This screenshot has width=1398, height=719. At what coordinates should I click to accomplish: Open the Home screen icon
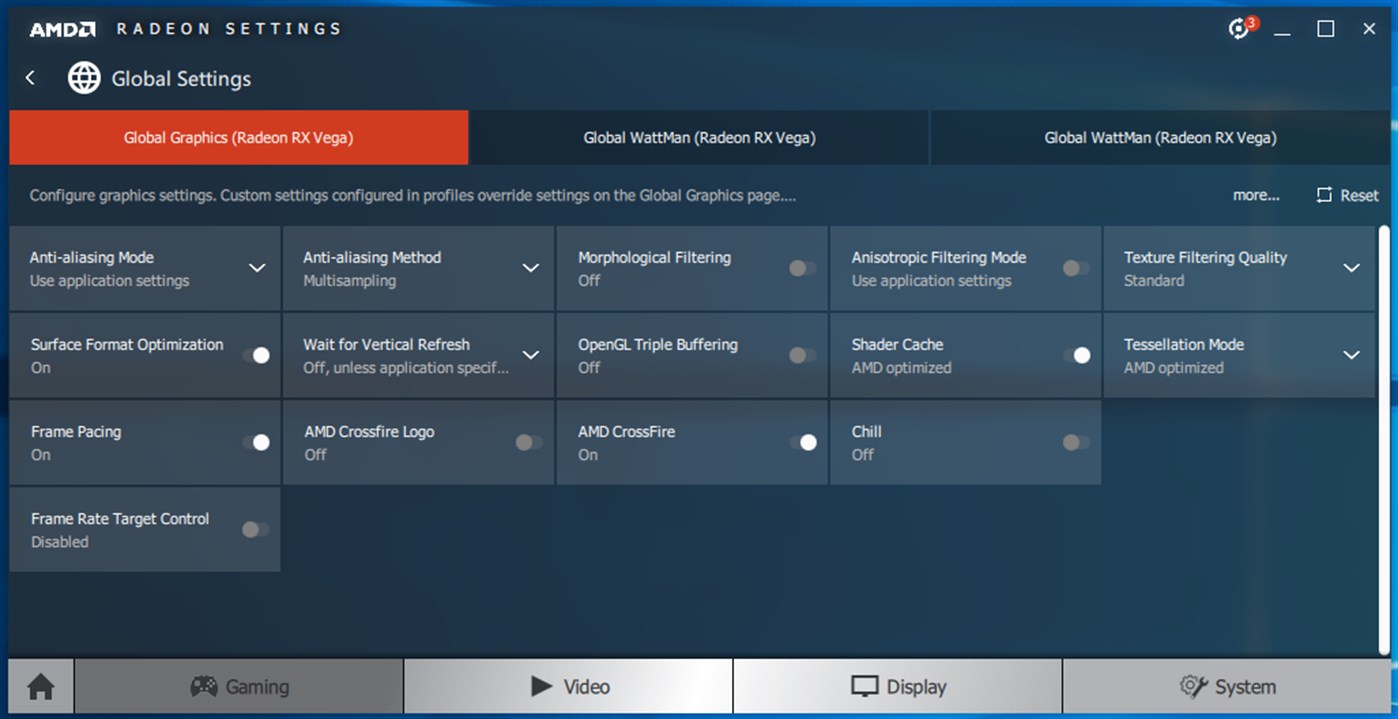38,686
